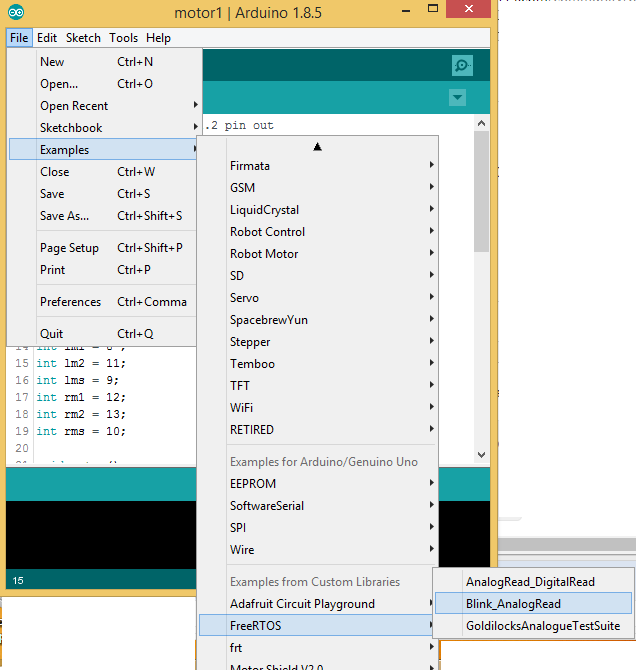Select Blink_AnalogRead example
Screen dimensions: 636x670
pyautogui.click(x=513, y=603)
